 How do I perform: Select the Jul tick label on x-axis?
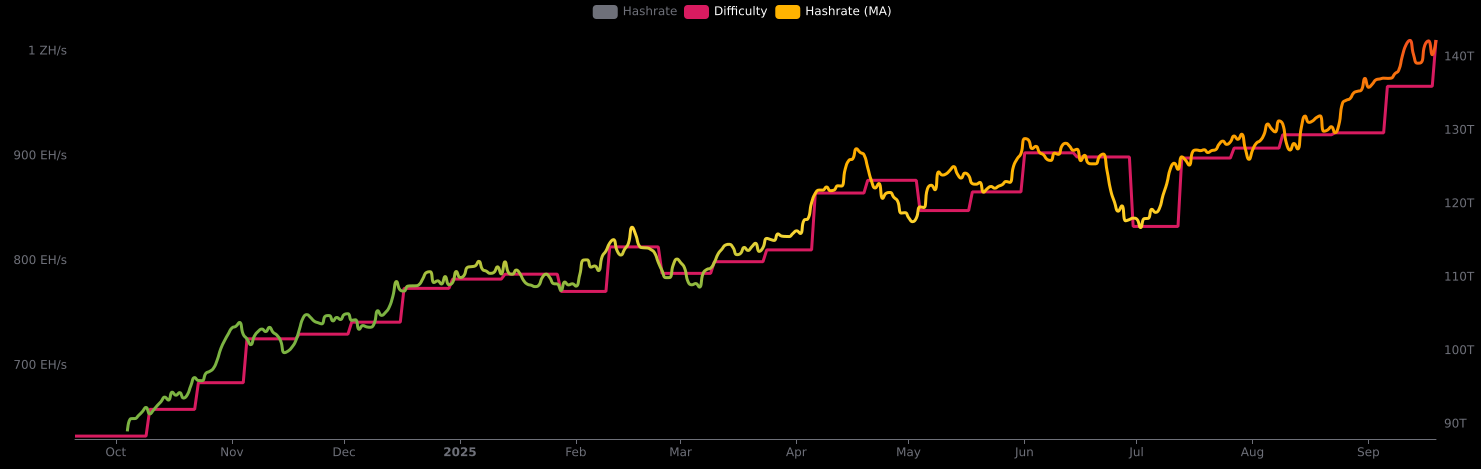1135,453
